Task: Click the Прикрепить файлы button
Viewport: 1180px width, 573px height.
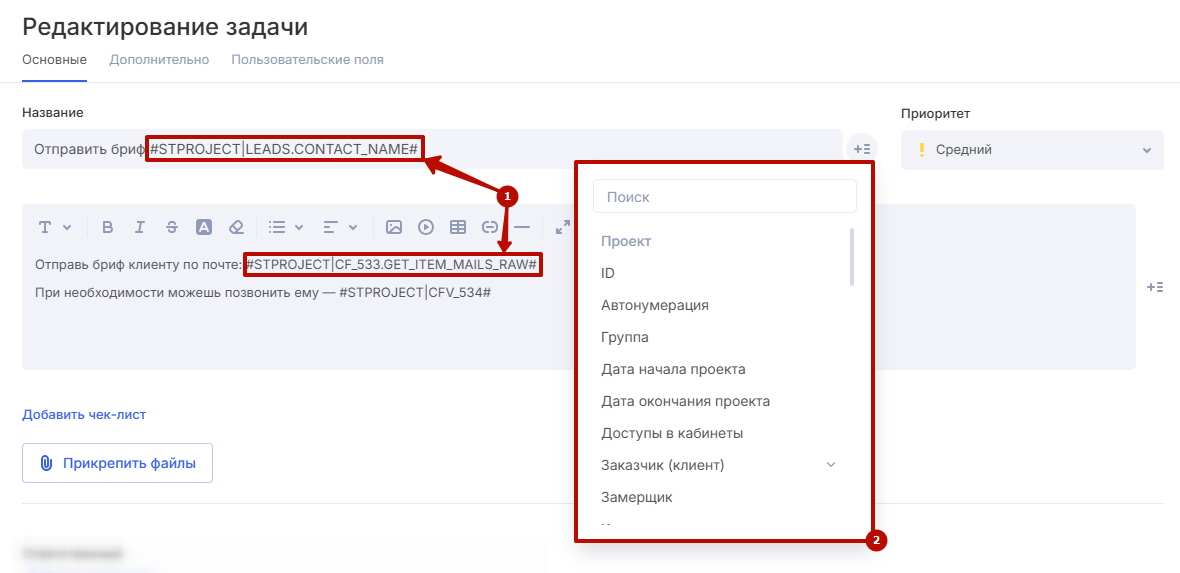Action: point(117,463)
